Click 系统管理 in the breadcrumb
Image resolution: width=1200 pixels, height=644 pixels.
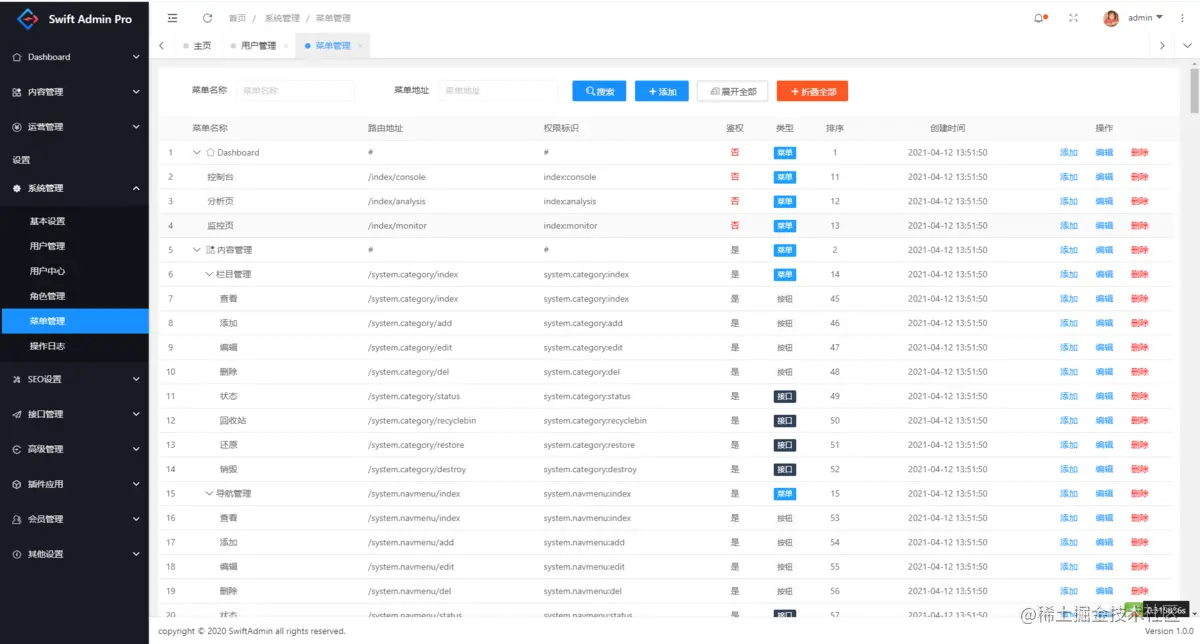(282, 18)
